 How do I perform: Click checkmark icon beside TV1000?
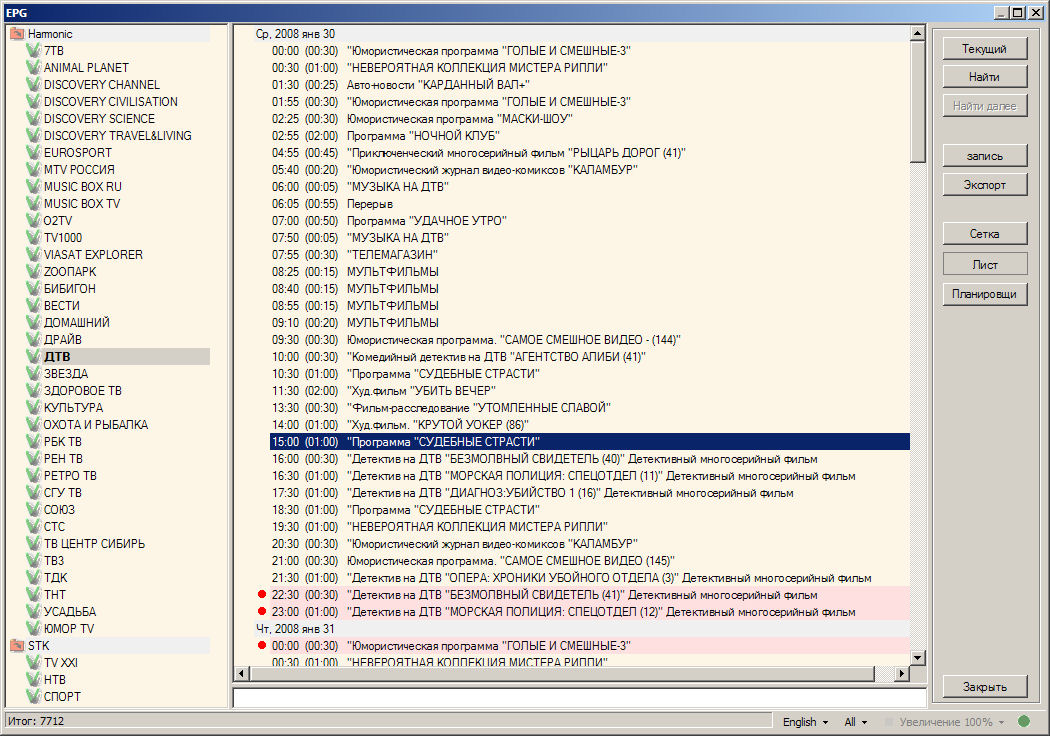(33, 238)
